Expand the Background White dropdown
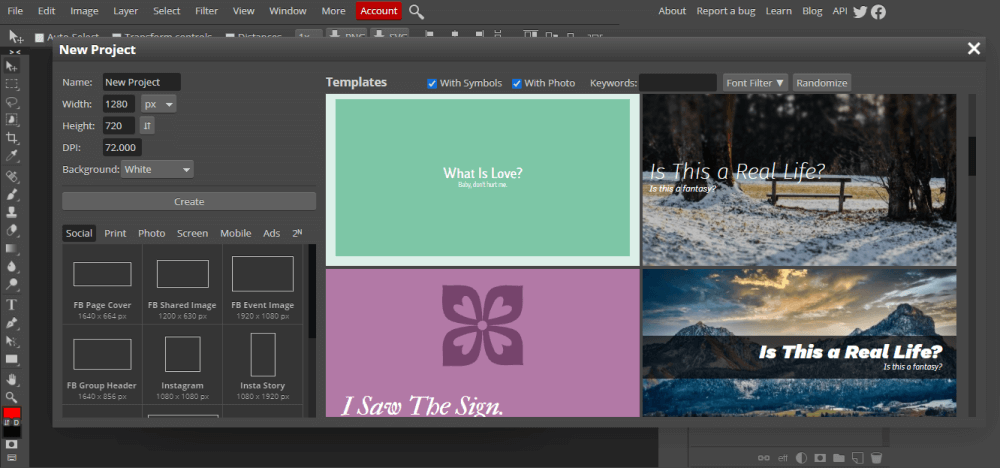The width and height of the screenshot is (1000, 468). (157, 170)
